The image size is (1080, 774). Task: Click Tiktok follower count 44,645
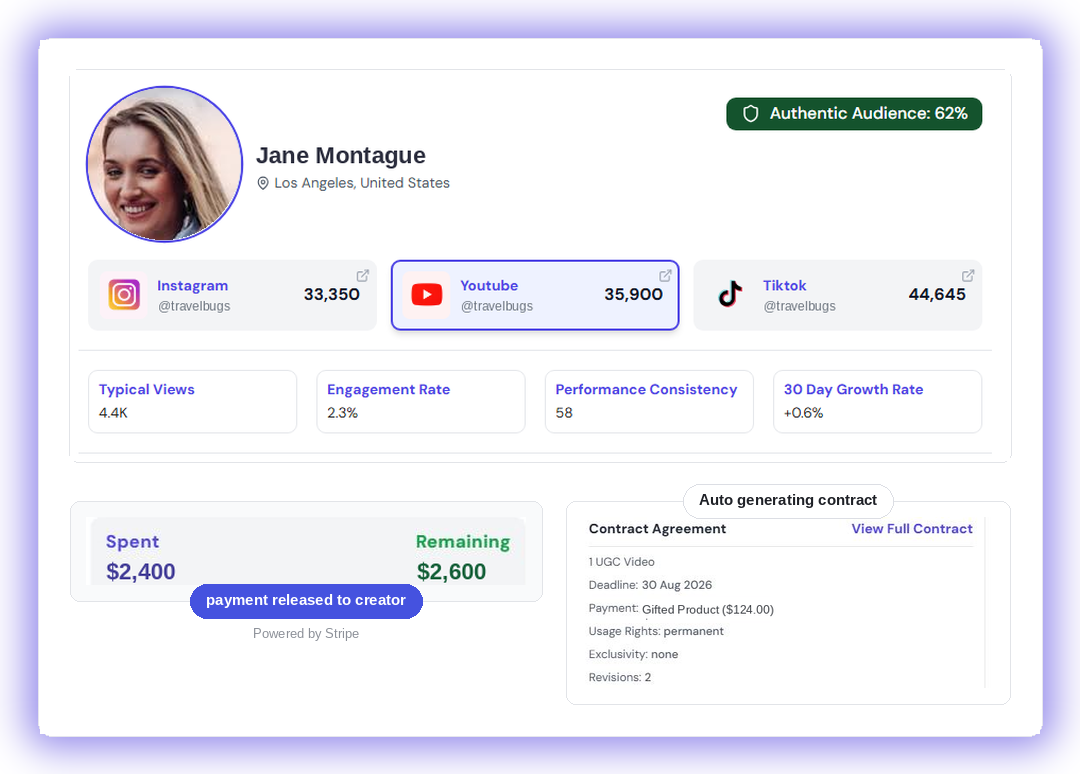click(937, 295)
